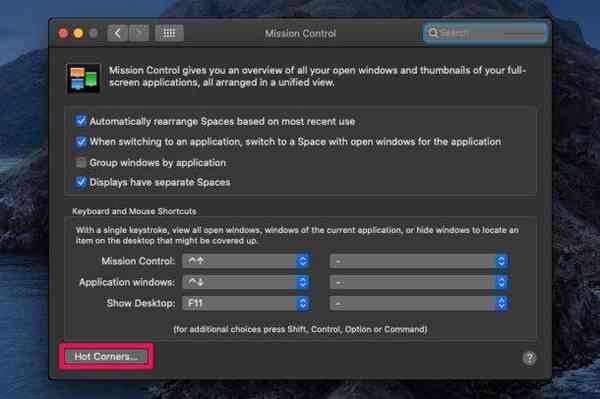Screen dimensions: 600x399
Task: Show all preferences grid icon
Action: pyautogui.click(x=169, y=33)
